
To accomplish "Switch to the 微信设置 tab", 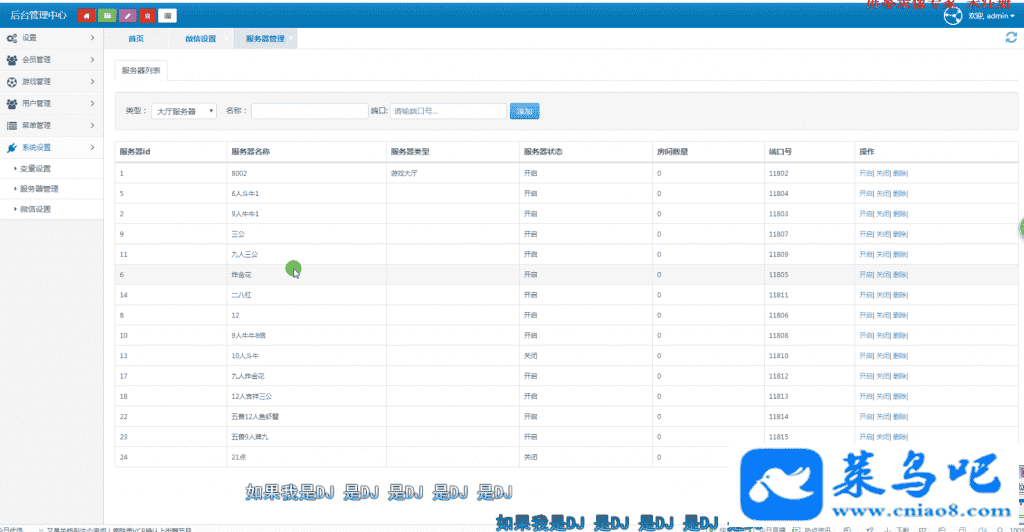I will point(200,39).
